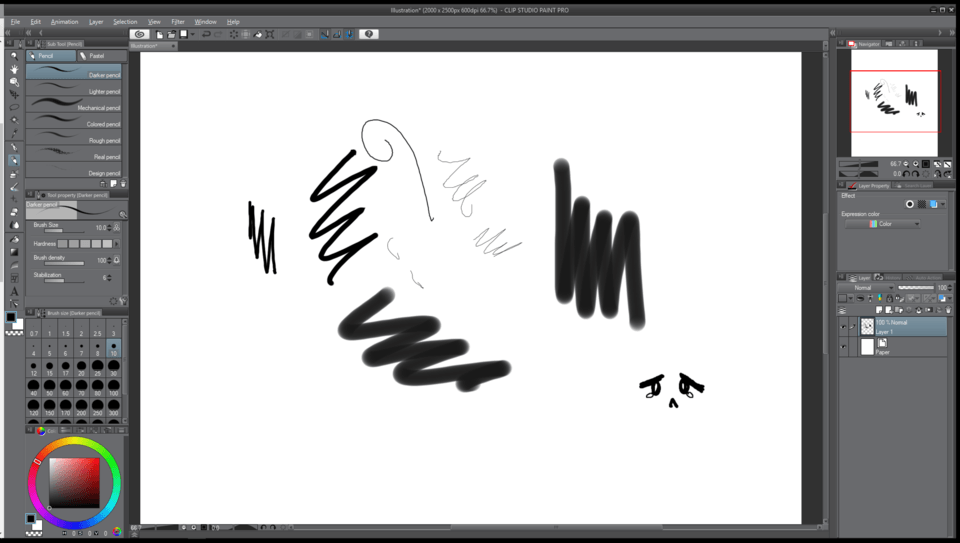The image size is (960, 543).
Task: Toggle snap to ruler in command bar
Action: pyautogui.click(x=324, y=34)
